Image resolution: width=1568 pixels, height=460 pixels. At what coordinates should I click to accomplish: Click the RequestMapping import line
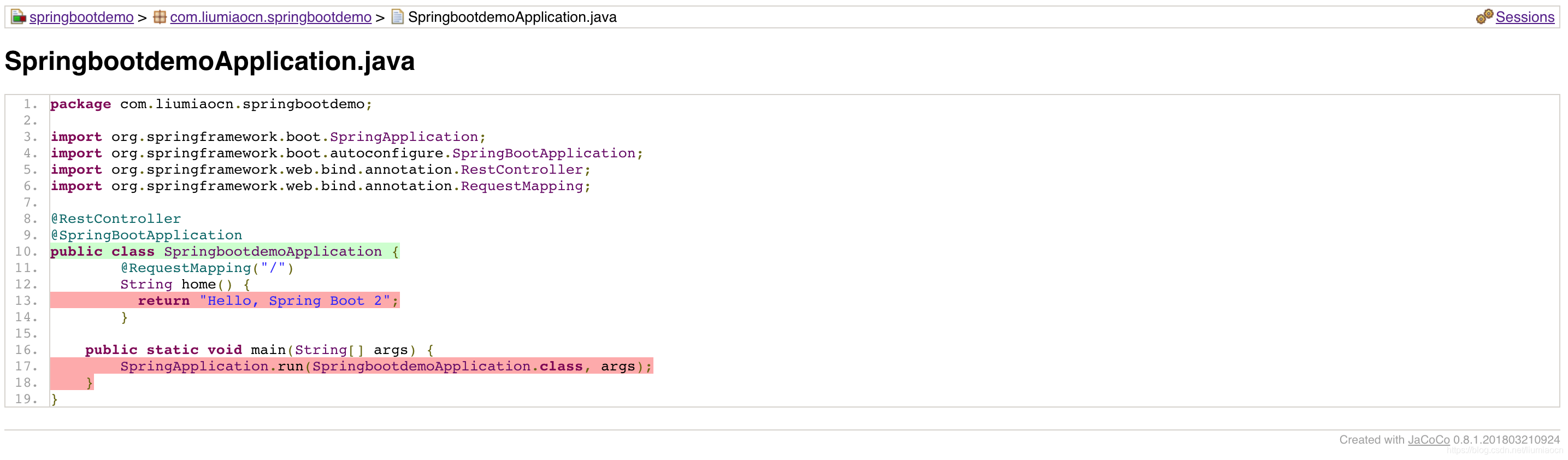tap(320, 186)
